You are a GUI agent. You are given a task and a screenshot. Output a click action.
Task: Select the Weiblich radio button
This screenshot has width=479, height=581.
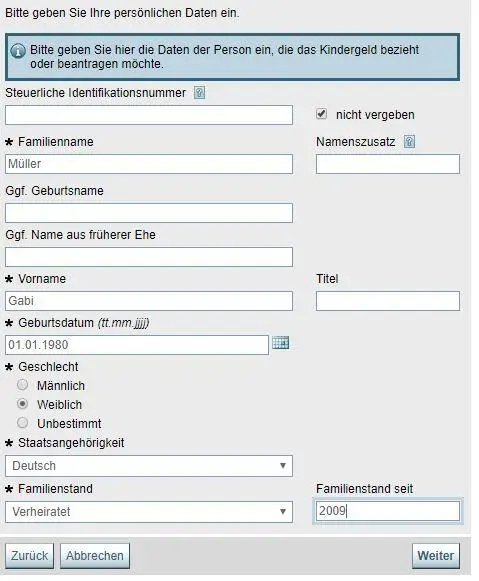[x=23, y=404]
